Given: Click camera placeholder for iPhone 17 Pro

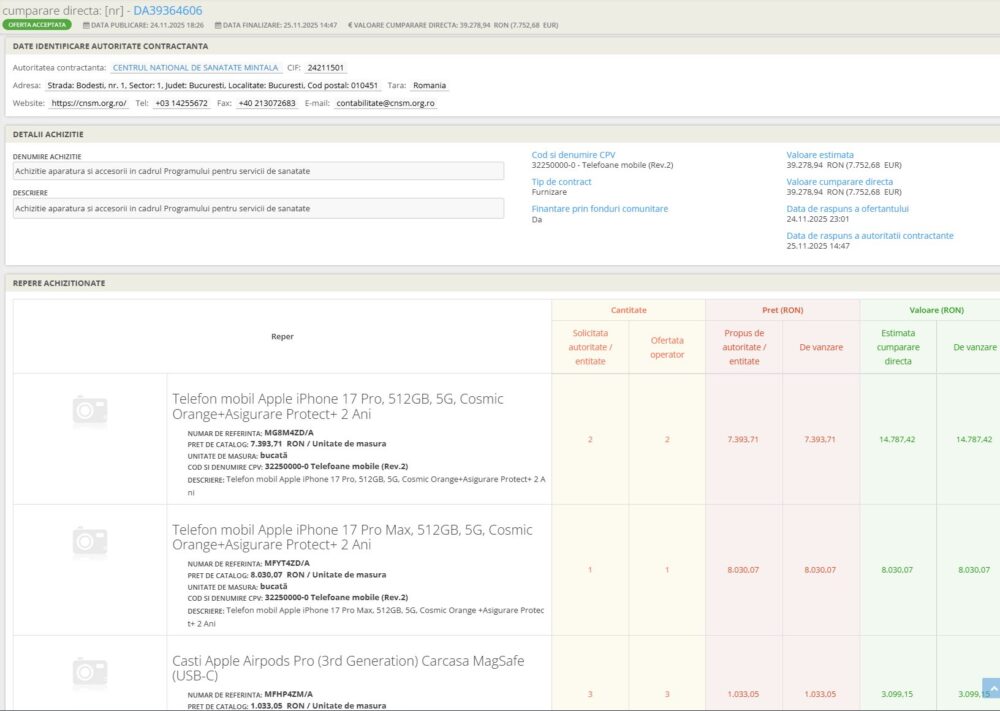Looking at the screenshot, I should [90, 410].
